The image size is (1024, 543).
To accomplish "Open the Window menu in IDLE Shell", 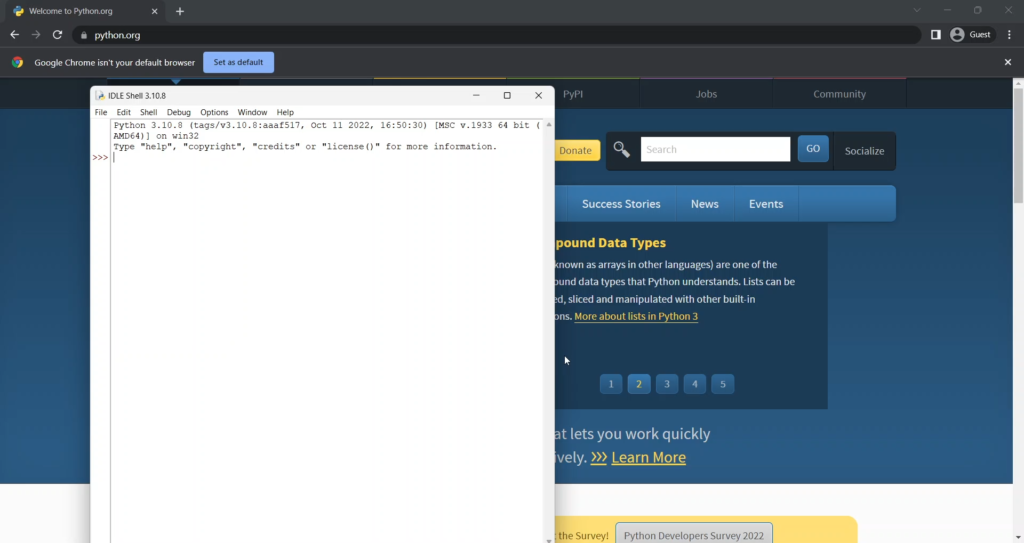I will 252,112.
